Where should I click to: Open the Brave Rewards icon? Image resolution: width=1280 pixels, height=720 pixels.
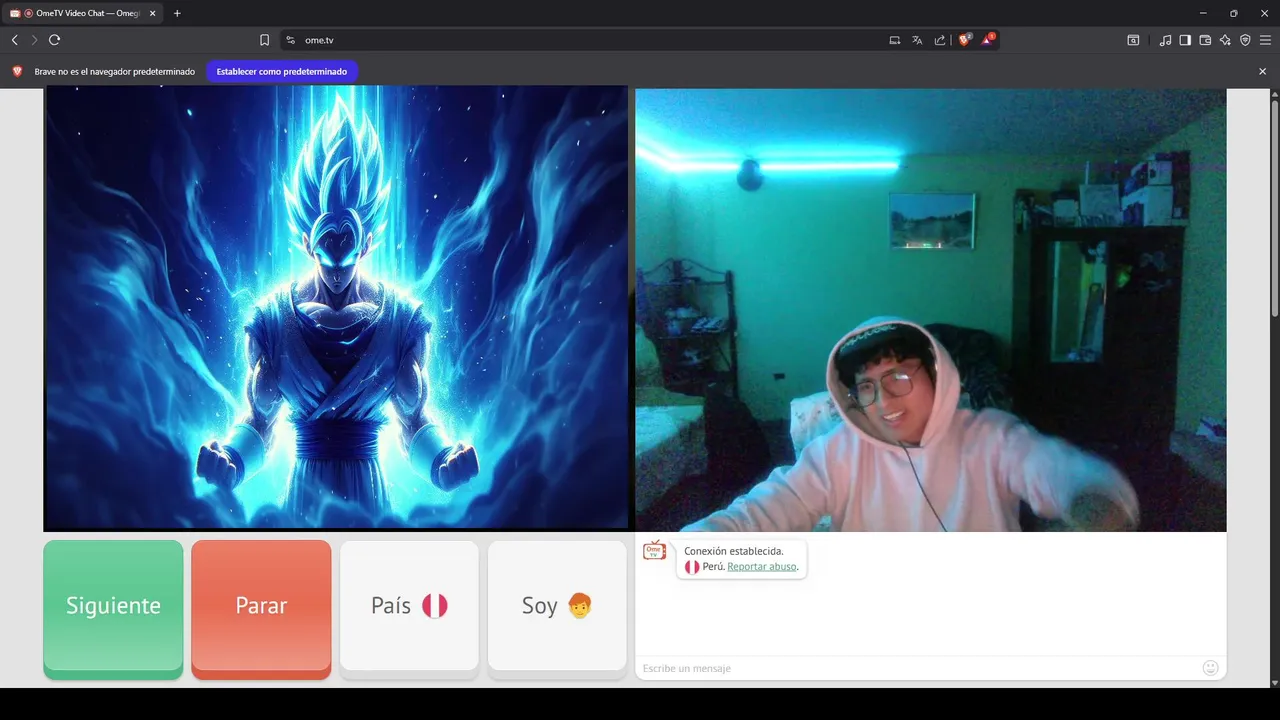987,40
